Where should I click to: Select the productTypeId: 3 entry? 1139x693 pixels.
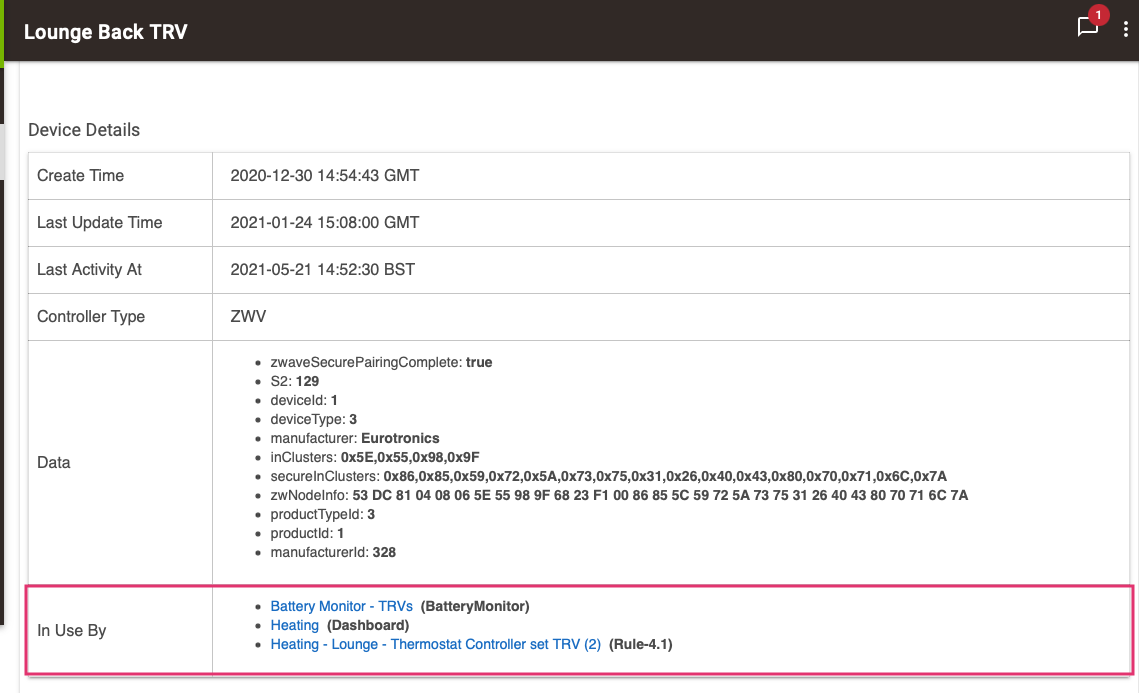coord(323,514)
